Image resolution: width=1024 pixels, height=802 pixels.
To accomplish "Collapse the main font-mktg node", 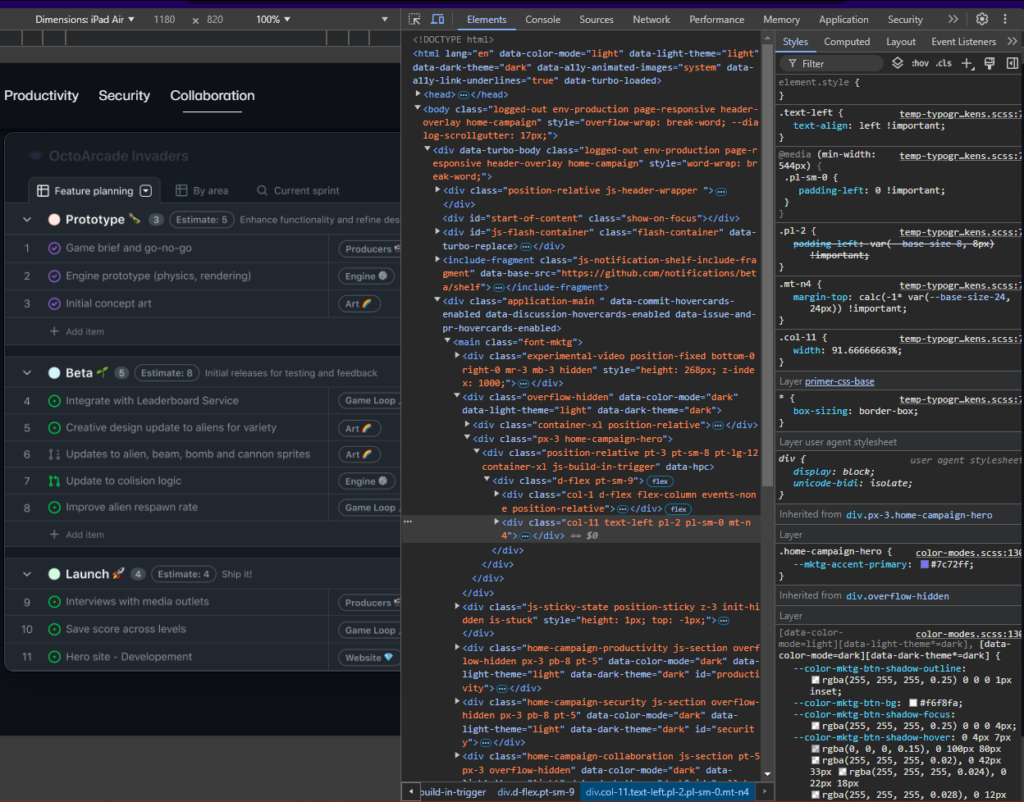I will point(448,341).
